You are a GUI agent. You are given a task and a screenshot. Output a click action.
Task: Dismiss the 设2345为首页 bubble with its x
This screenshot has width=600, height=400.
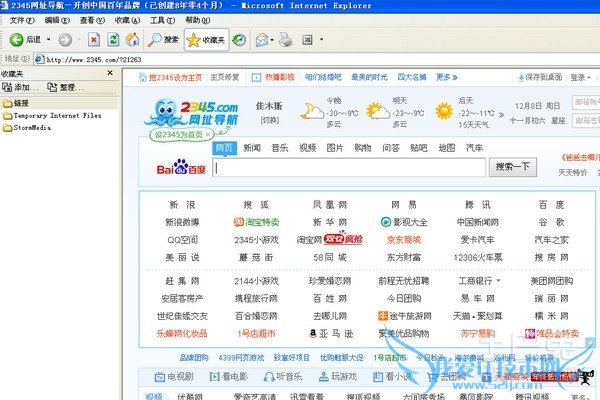(208, 134)
